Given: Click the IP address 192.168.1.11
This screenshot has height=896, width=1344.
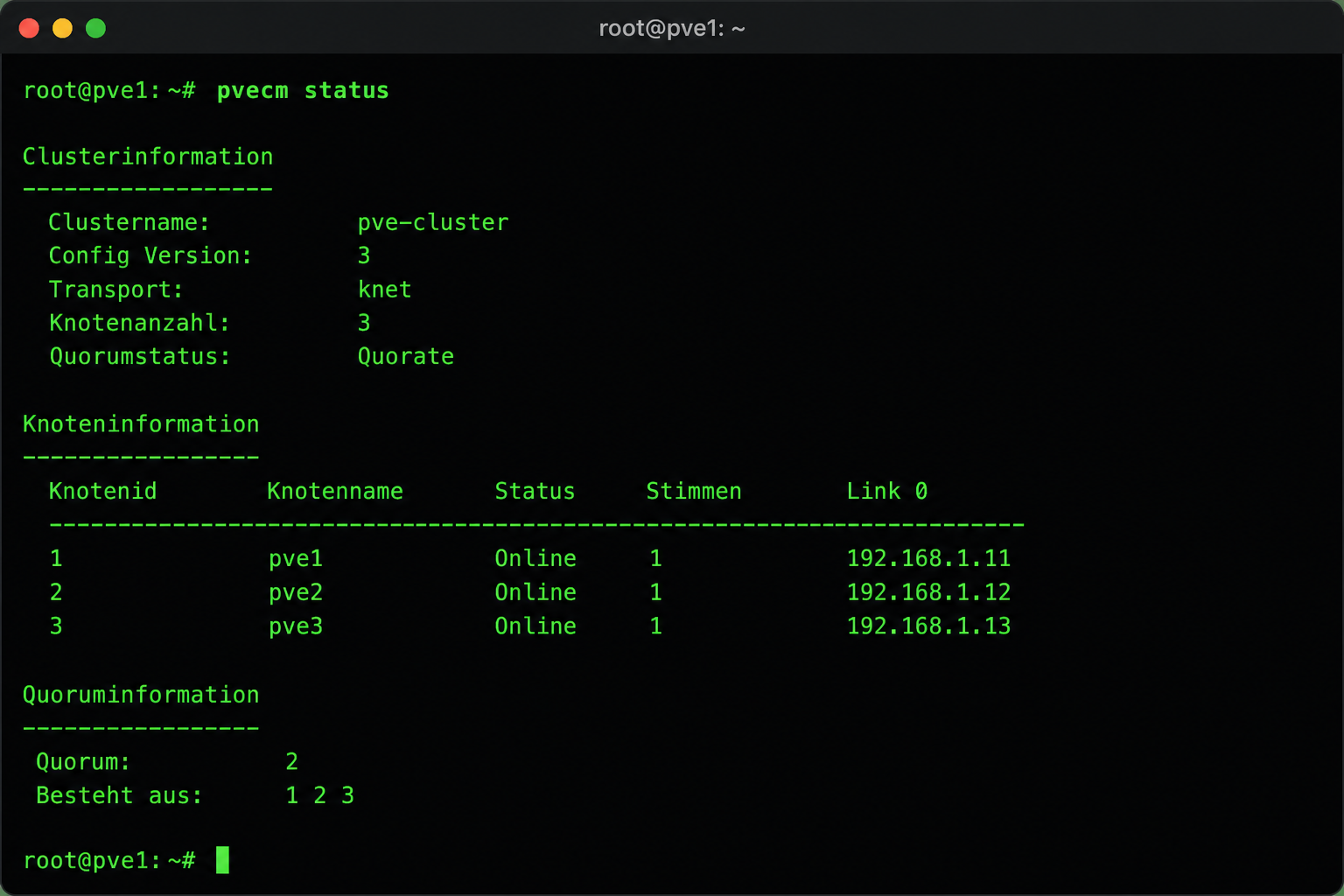Looking at the screenshot, I should click(x=928, y=559).
